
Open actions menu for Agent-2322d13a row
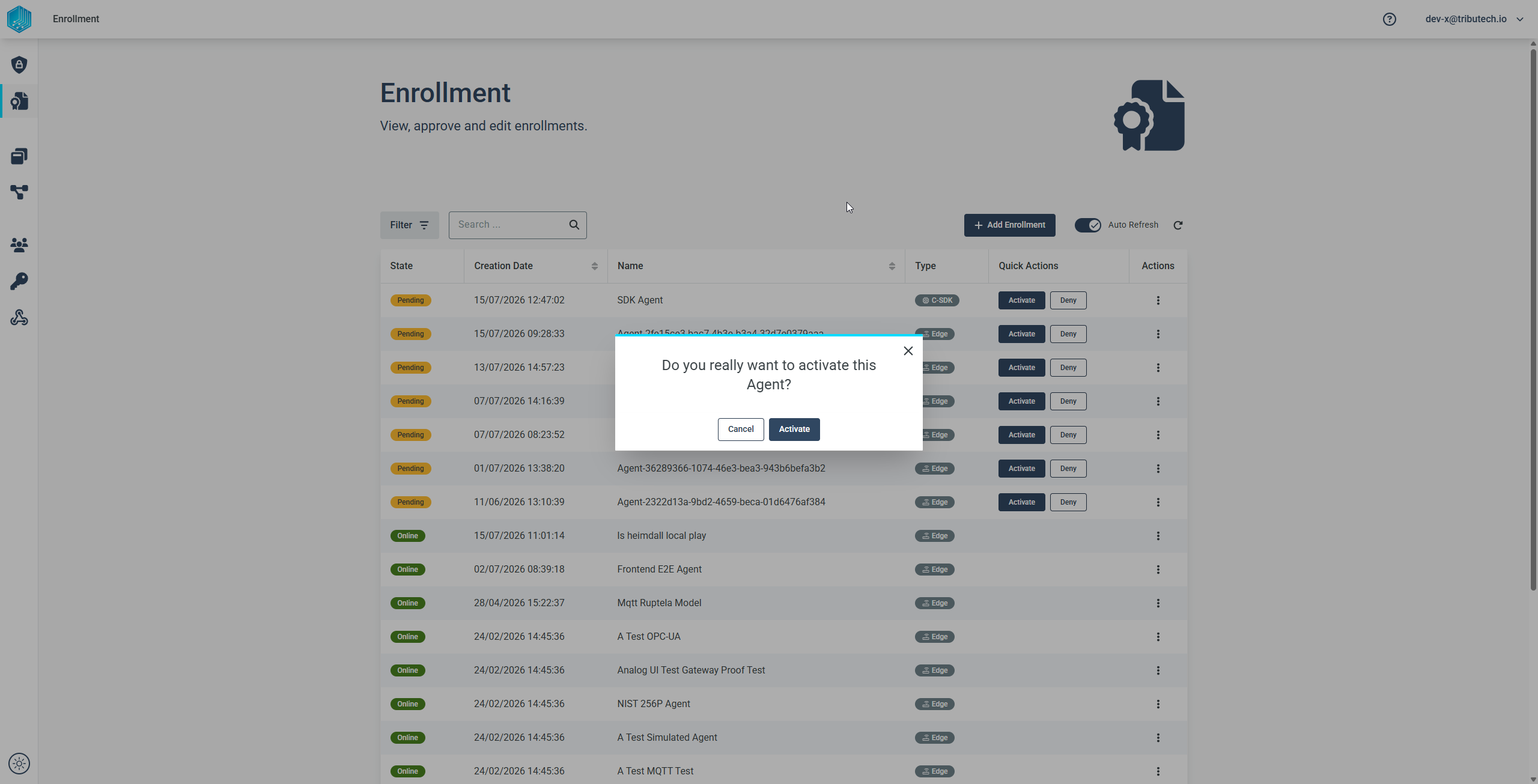[1158, 502]
